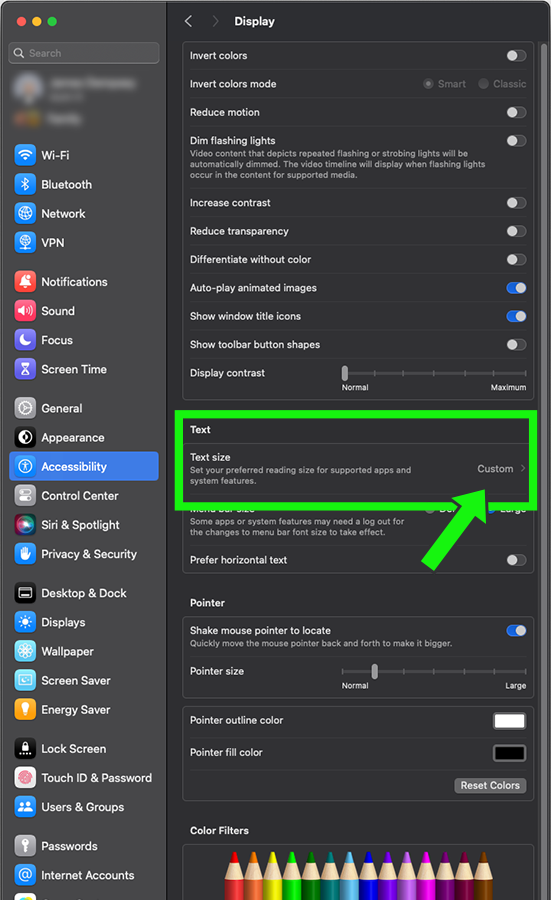Screen dimensions: 551x900
Task: Click the Siri & Spotlight icon
Action: pyautogui.click(x=25, y=525)
